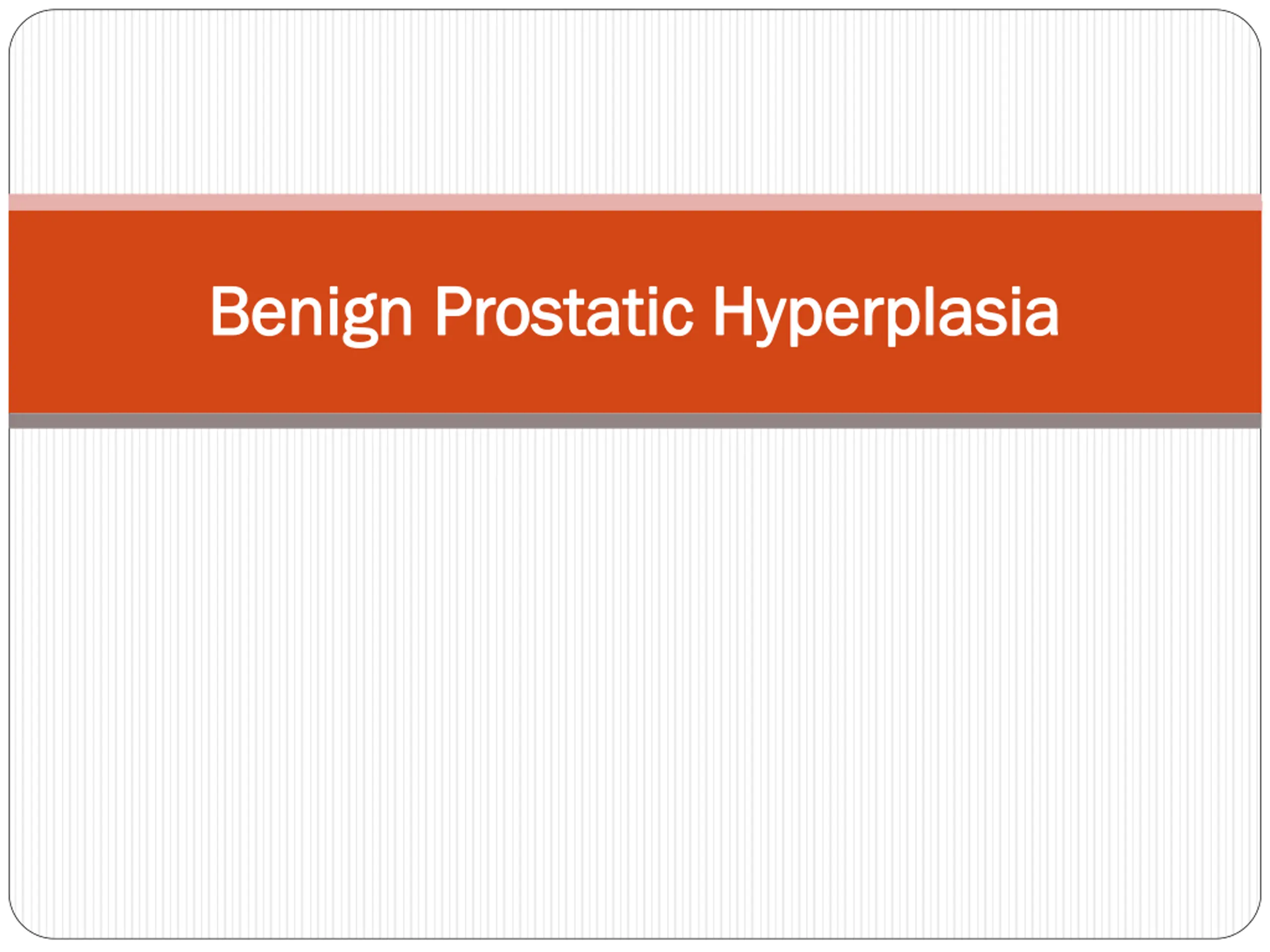This screenshot has width=1270, height=952.
Task: Click the capital letter H in Hyperplasia
Action: (x=733, y=310)
